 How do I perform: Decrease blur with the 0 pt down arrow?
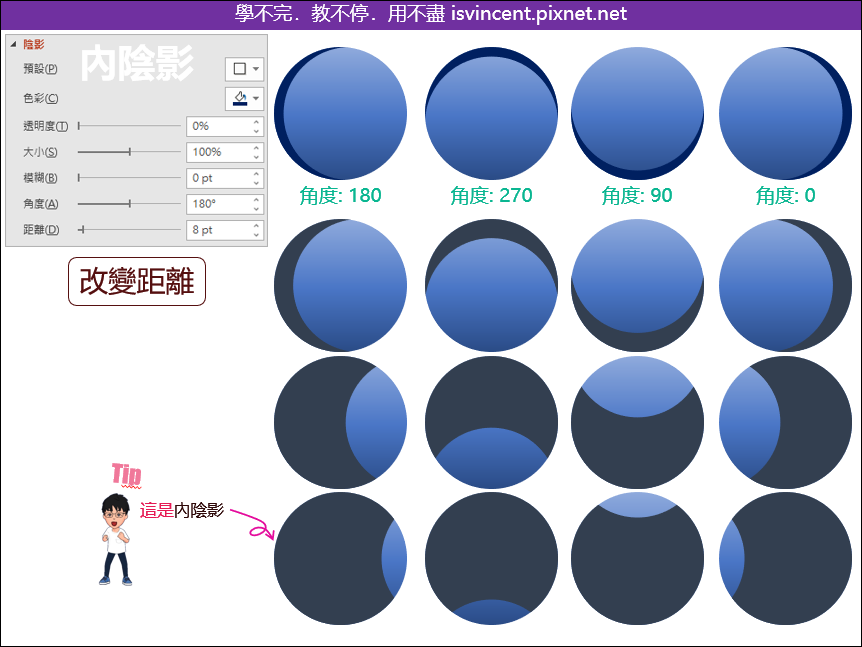(x=256, y=183)
